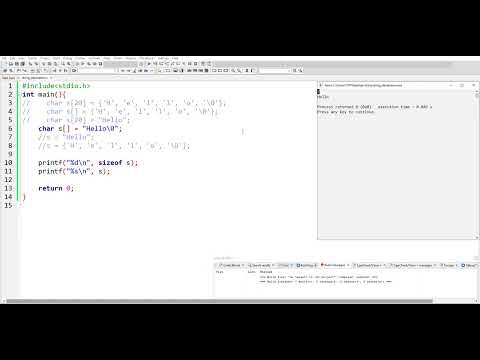Viewport: 480px width, 360px height.
Task: Click the Undo toolbar icon
Action: (30, 64)
